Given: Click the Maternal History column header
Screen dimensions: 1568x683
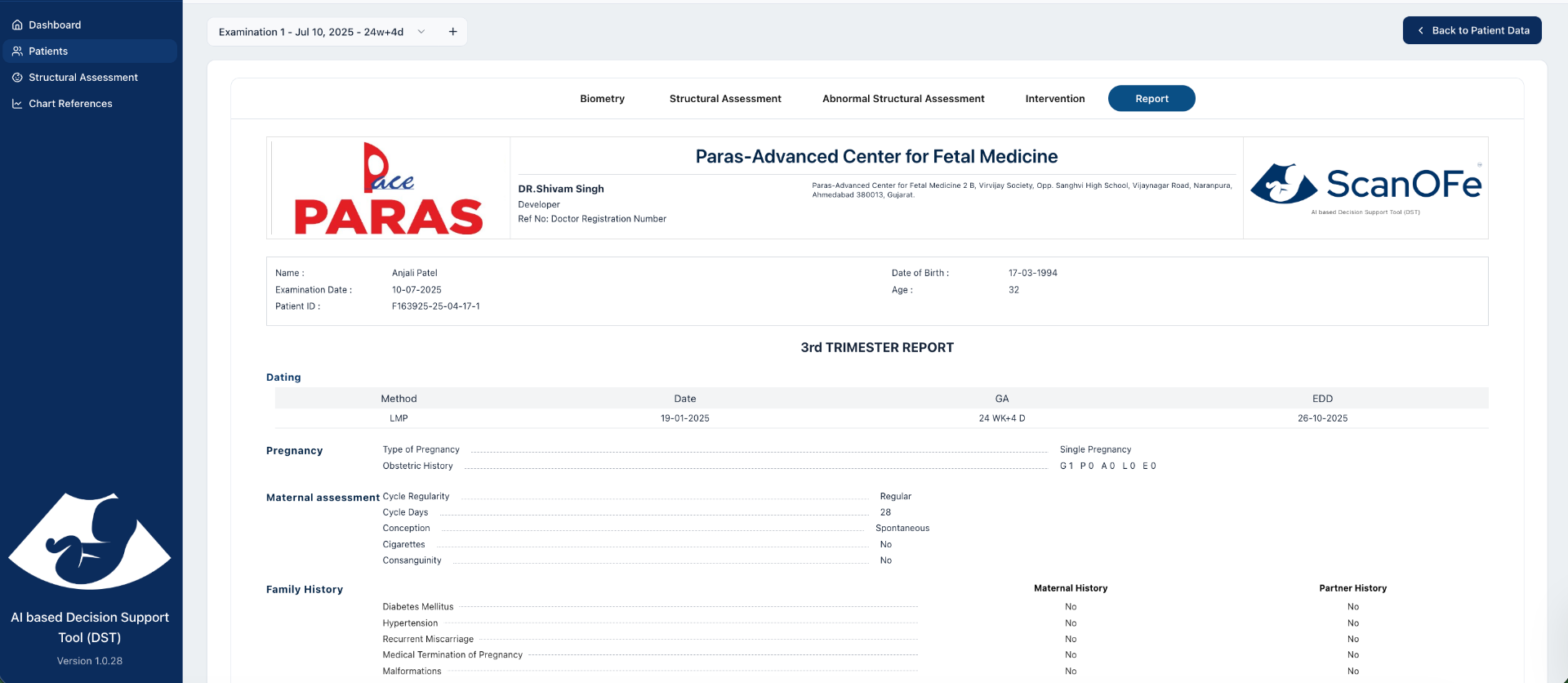Looking at the screenshot, I should (x=1071, y=588).
